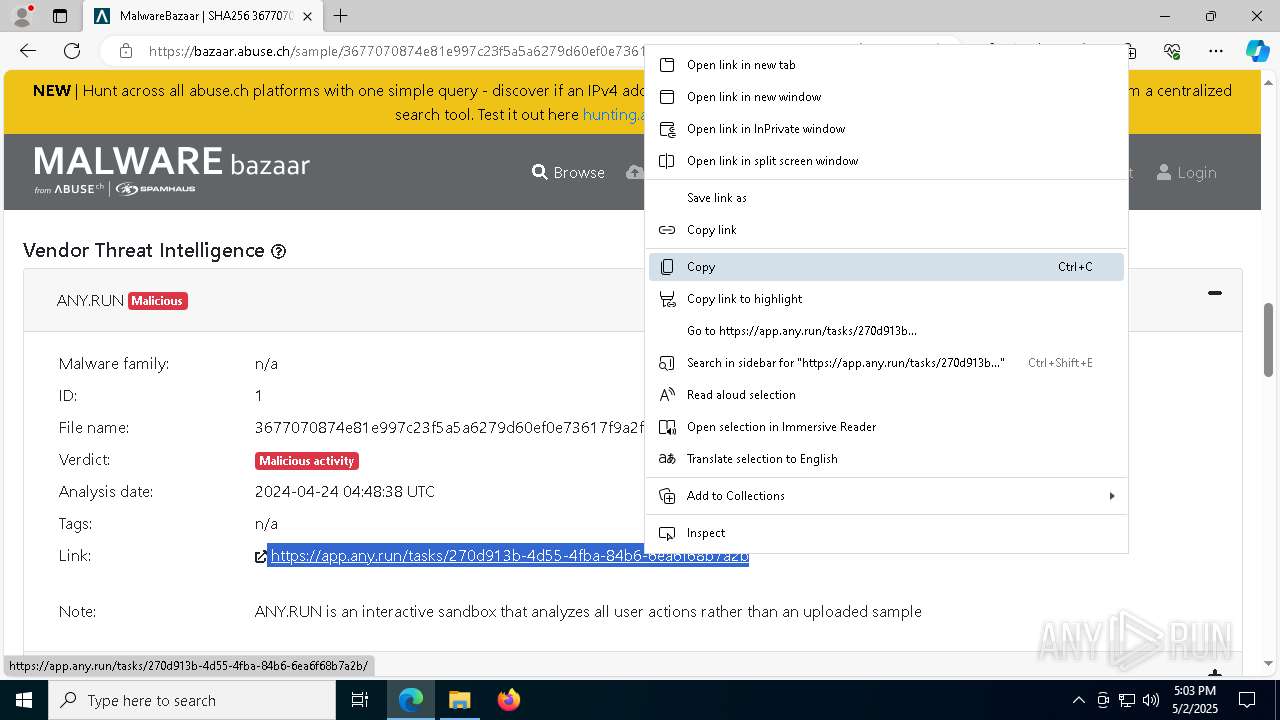Screen dimensions: 1280x720
Task: Open File Explorer from taskbar
Action: (x=459, y=700)
